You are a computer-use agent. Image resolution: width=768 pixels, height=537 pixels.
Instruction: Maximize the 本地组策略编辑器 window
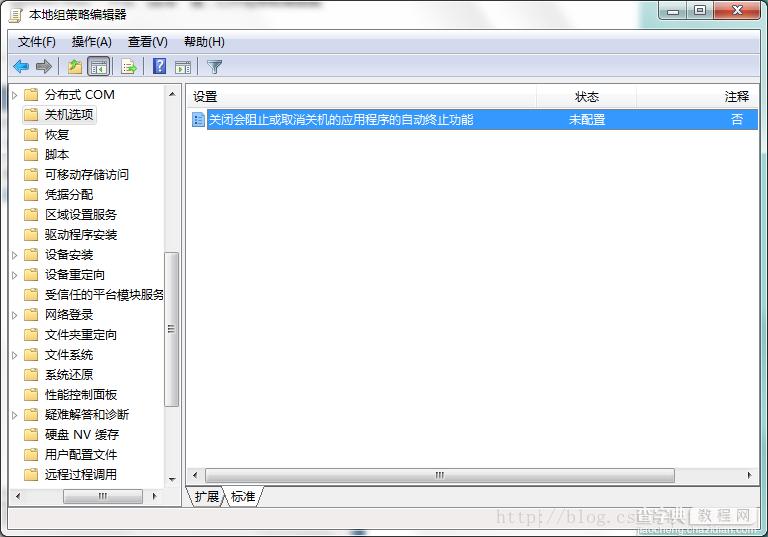point(700,11)
